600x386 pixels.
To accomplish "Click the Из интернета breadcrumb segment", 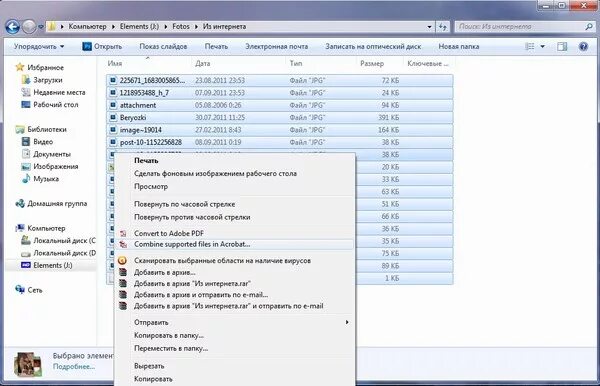I will pyautogui.click(x=224, y=26).
